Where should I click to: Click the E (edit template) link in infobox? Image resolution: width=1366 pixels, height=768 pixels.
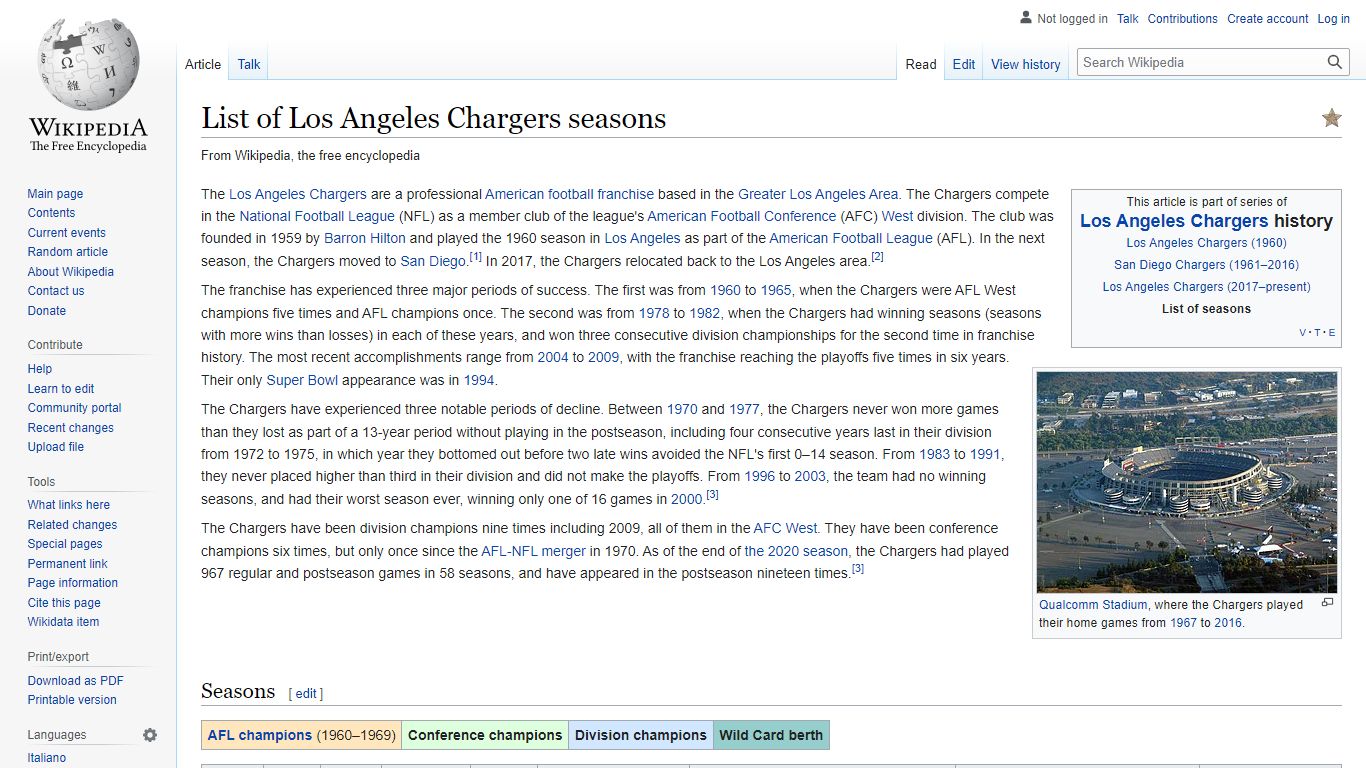(x=1332, y=333)
